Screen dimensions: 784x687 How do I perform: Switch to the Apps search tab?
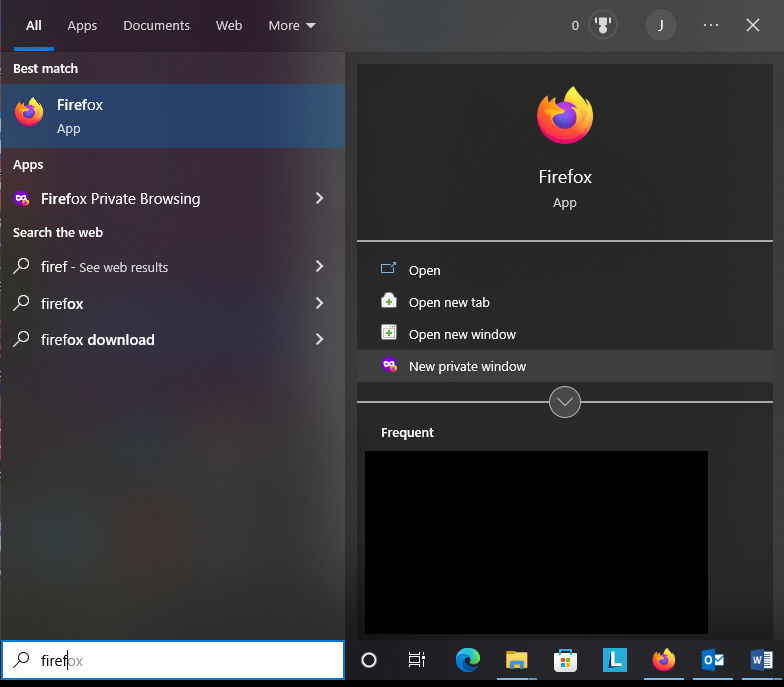(82, 26)
